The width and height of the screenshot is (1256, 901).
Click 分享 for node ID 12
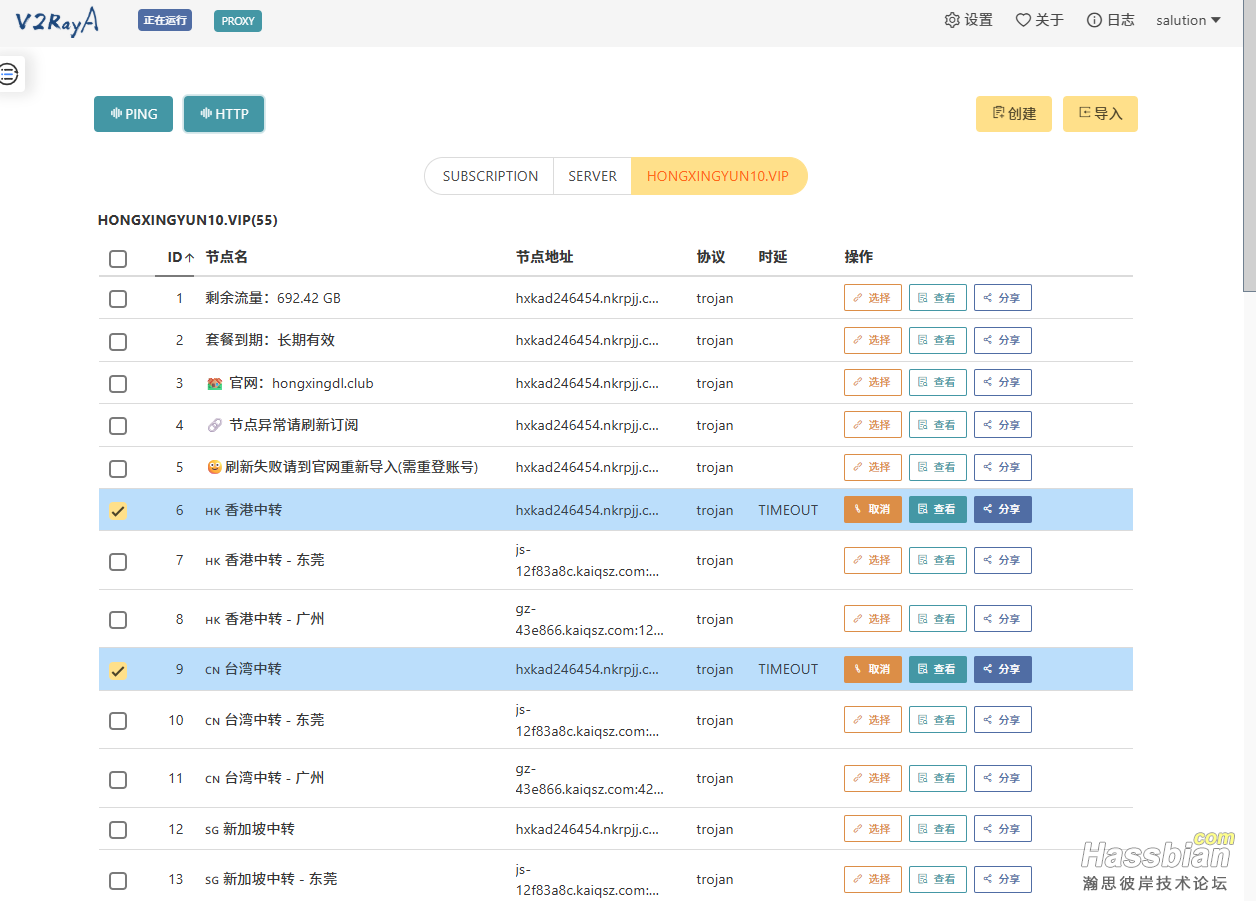(x=1003, y=829)
